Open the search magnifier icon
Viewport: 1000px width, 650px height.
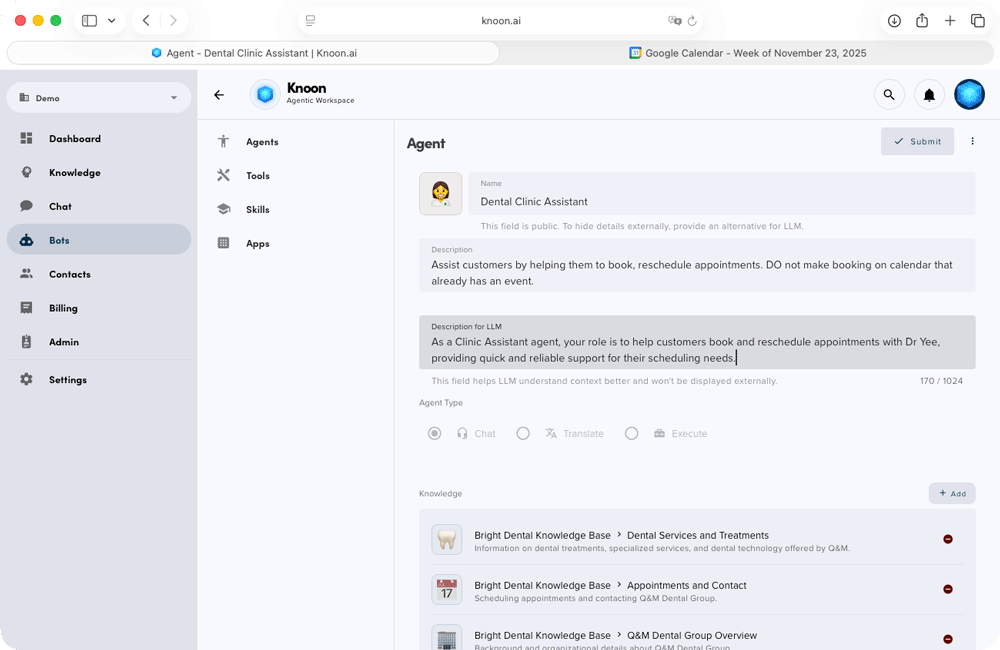click(x=889, y=94)
